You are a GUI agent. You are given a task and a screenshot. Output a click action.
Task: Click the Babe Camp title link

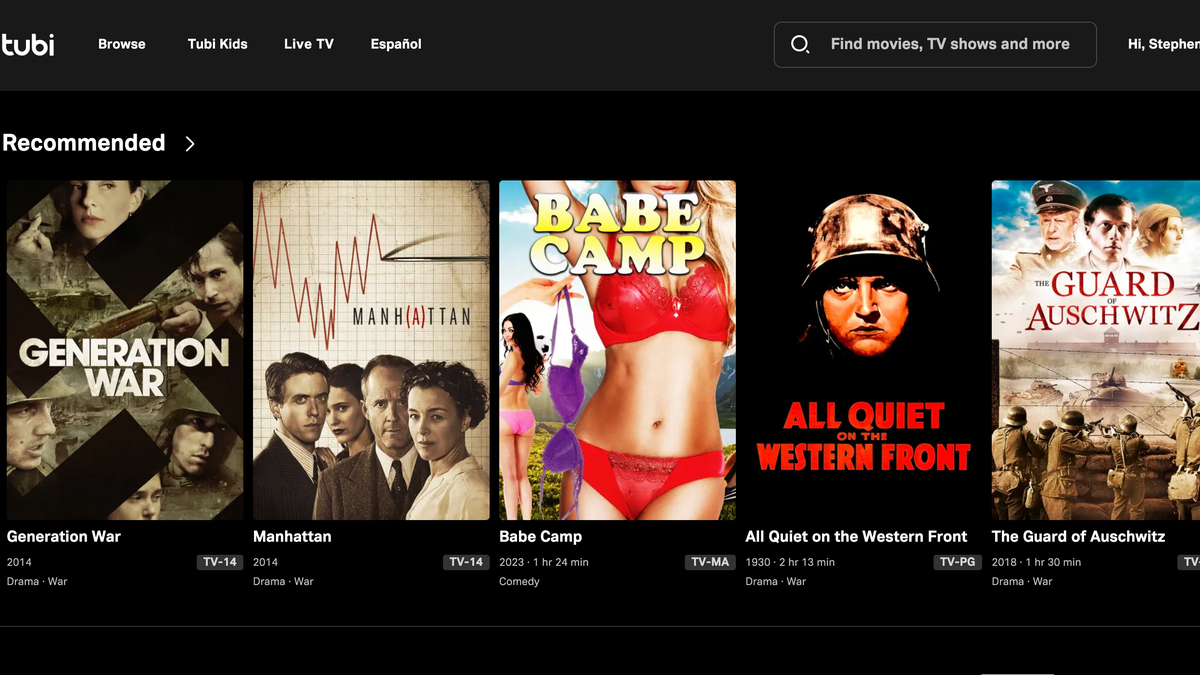click(x=540, y=536)
